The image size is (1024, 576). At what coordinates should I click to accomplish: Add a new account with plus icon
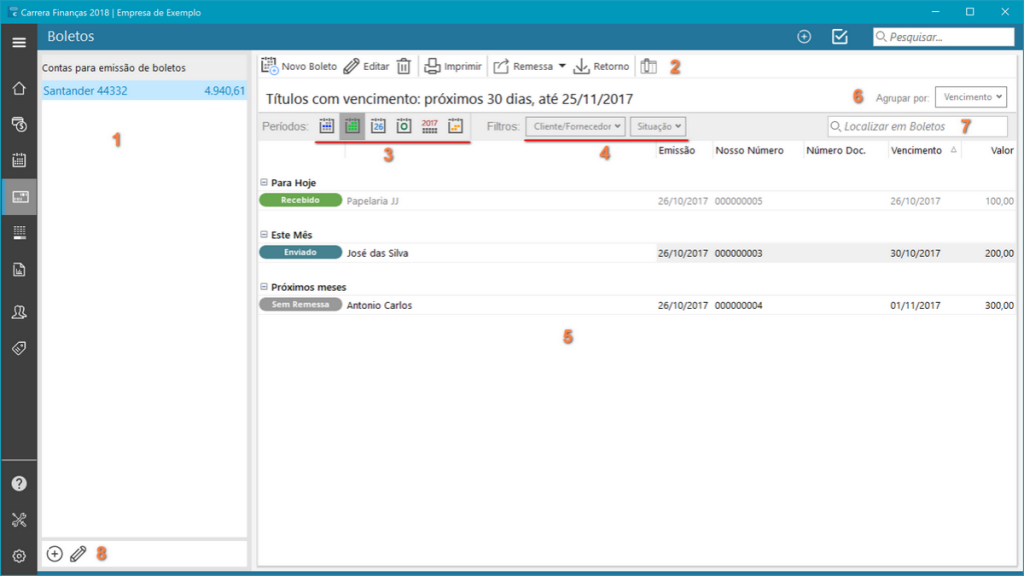click(x=55, y=554)
